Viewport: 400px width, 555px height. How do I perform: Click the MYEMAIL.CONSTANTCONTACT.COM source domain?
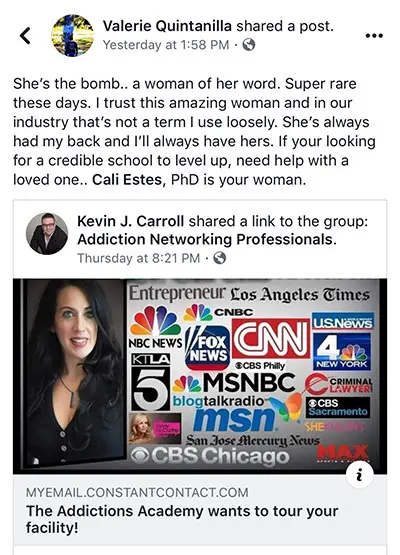137,492
